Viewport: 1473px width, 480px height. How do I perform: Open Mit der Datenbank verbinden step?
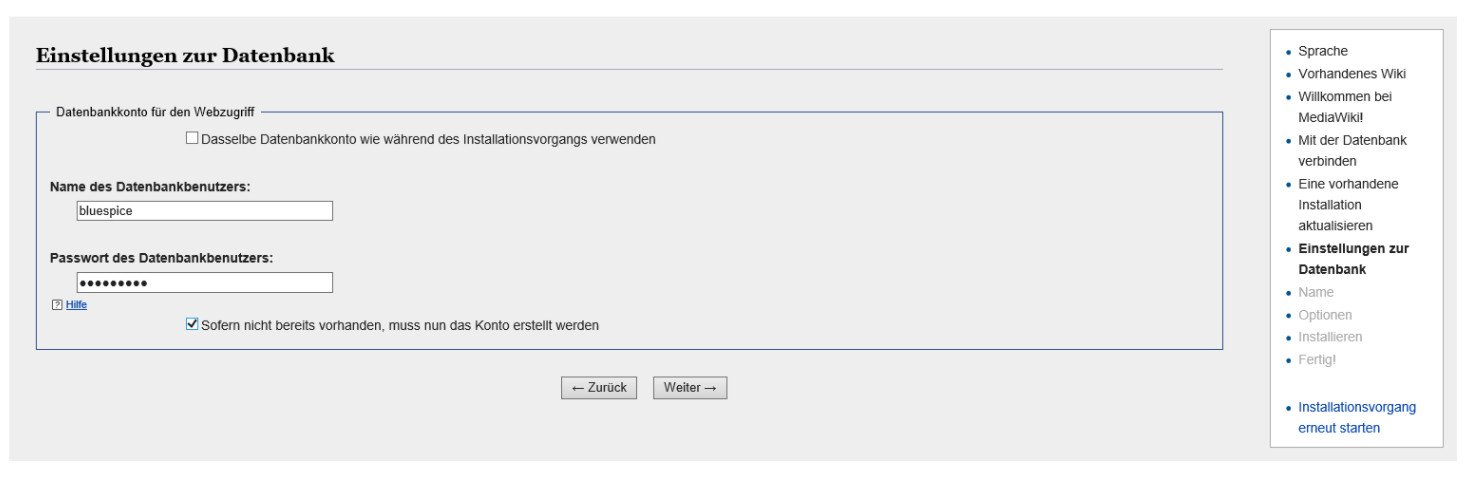click(x=1352, y=150)
